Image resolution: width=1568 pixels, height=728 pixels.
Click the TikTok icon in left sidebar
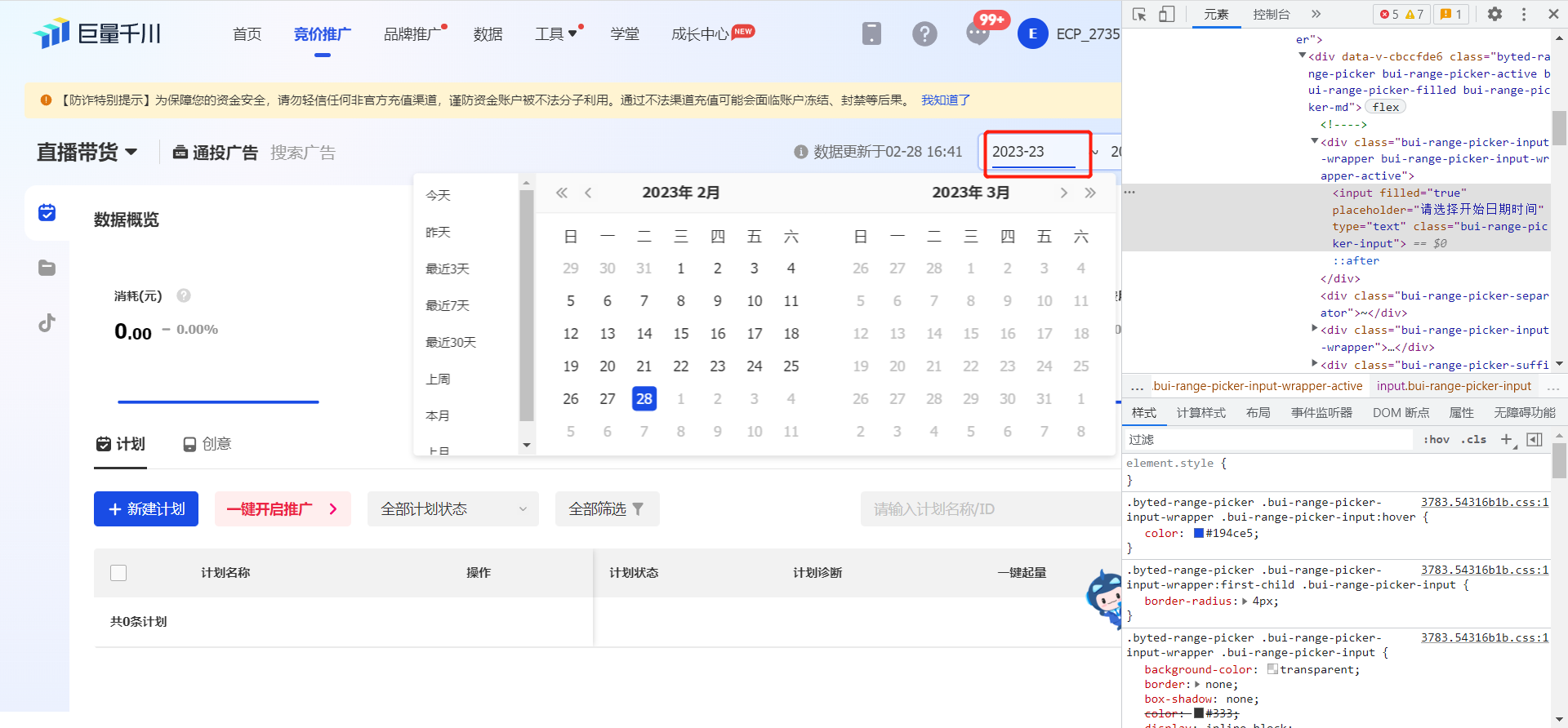pyautogui.click(x=47, y=323)
